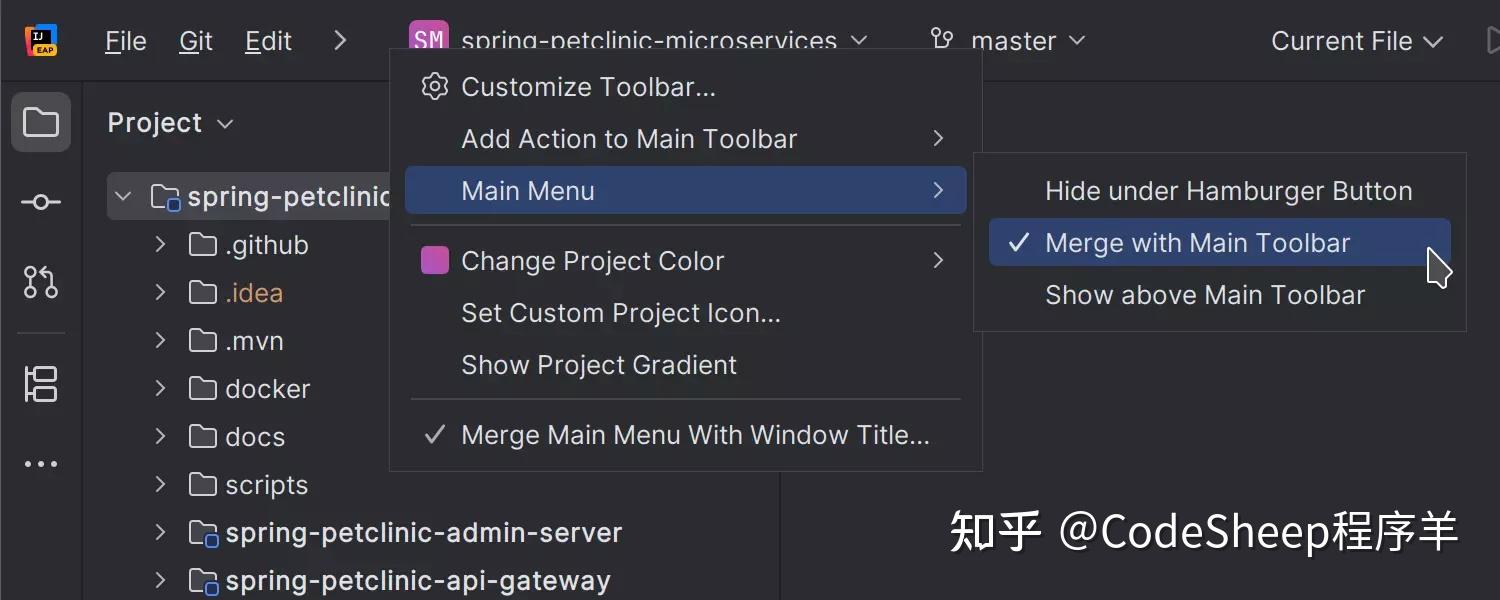Screen dimensions: 1500x600
Task: Open the Commit tool window from sidebar
Action: click(41, 201)
